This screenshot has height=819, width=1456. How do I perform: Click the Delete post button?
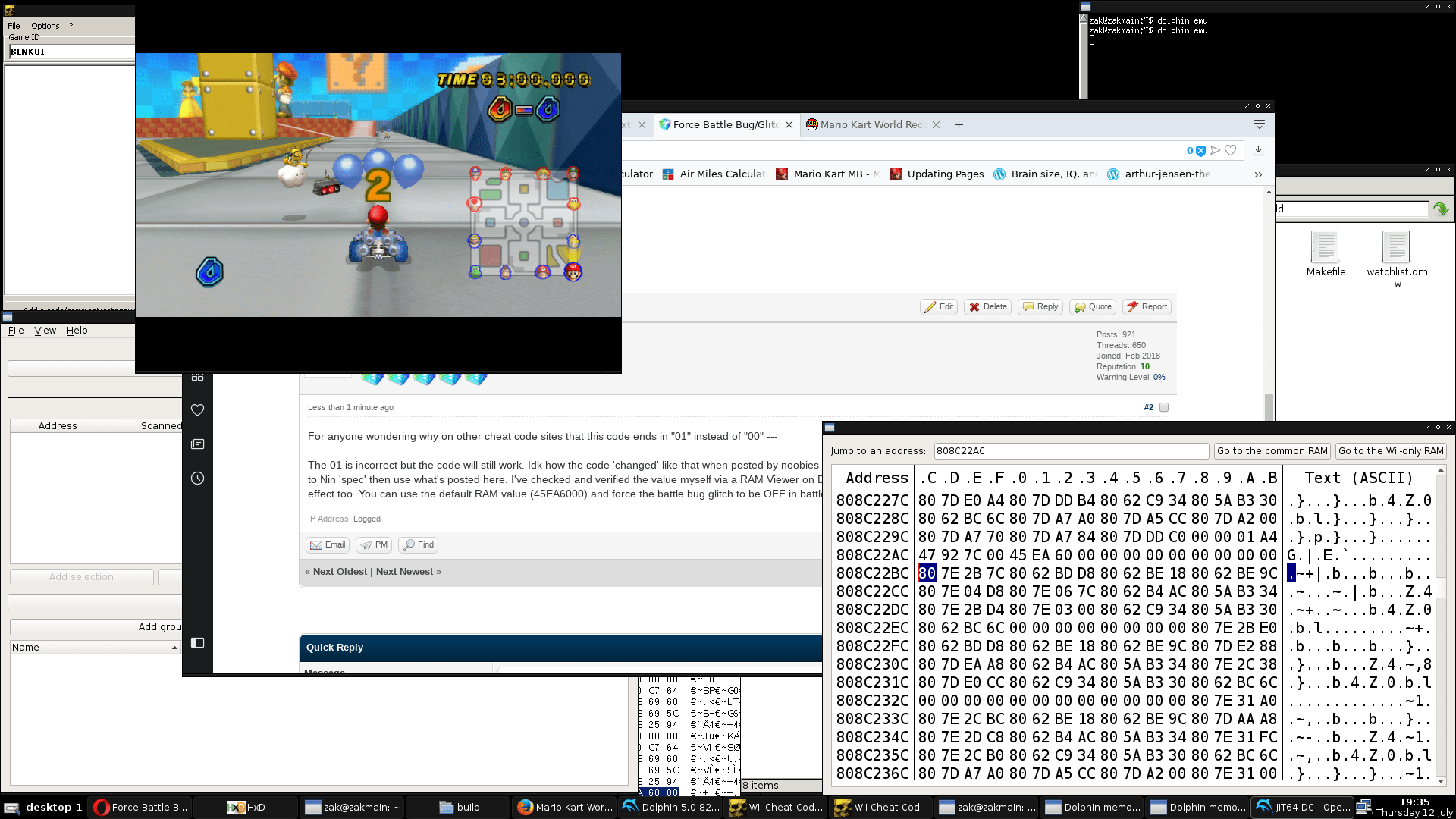(x=987, y=307)
